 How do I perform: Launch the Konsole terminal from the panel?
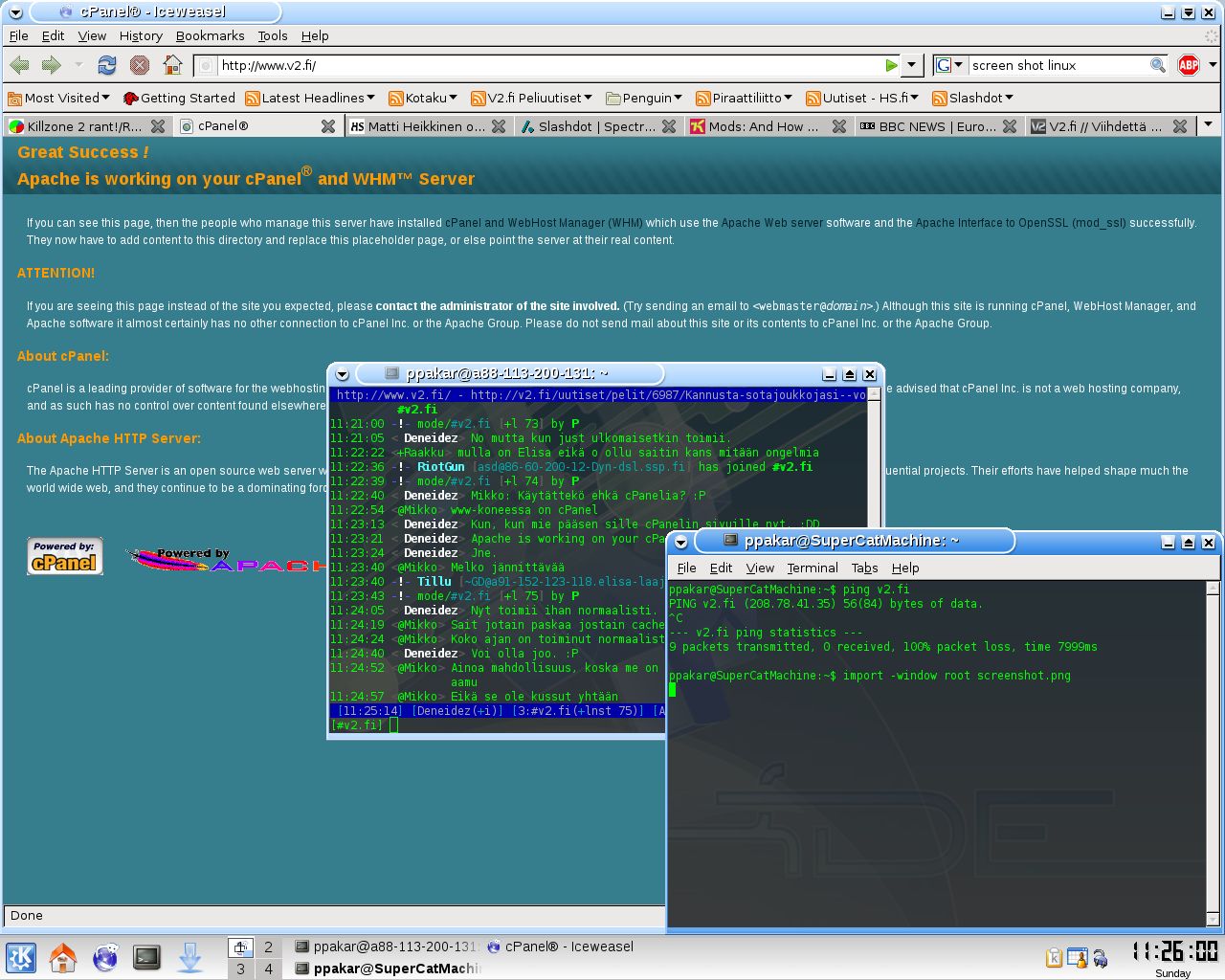(x=146, y=957)
